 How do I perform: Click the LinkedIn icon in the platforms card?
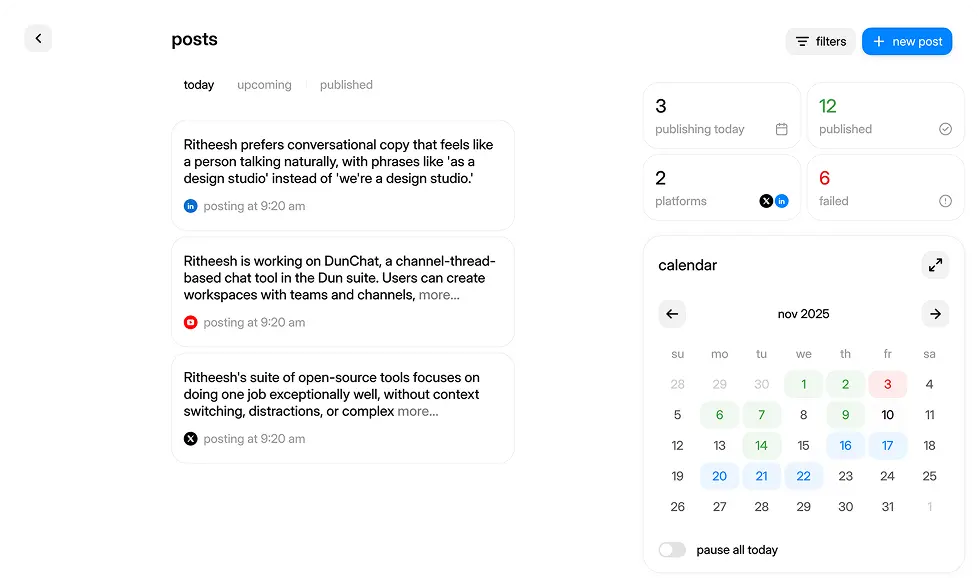(782, 200)
